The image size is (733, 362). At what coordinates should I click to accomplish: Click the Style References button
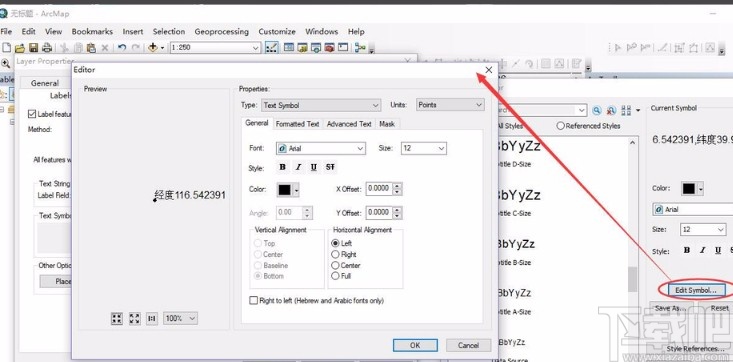(695, 348)
